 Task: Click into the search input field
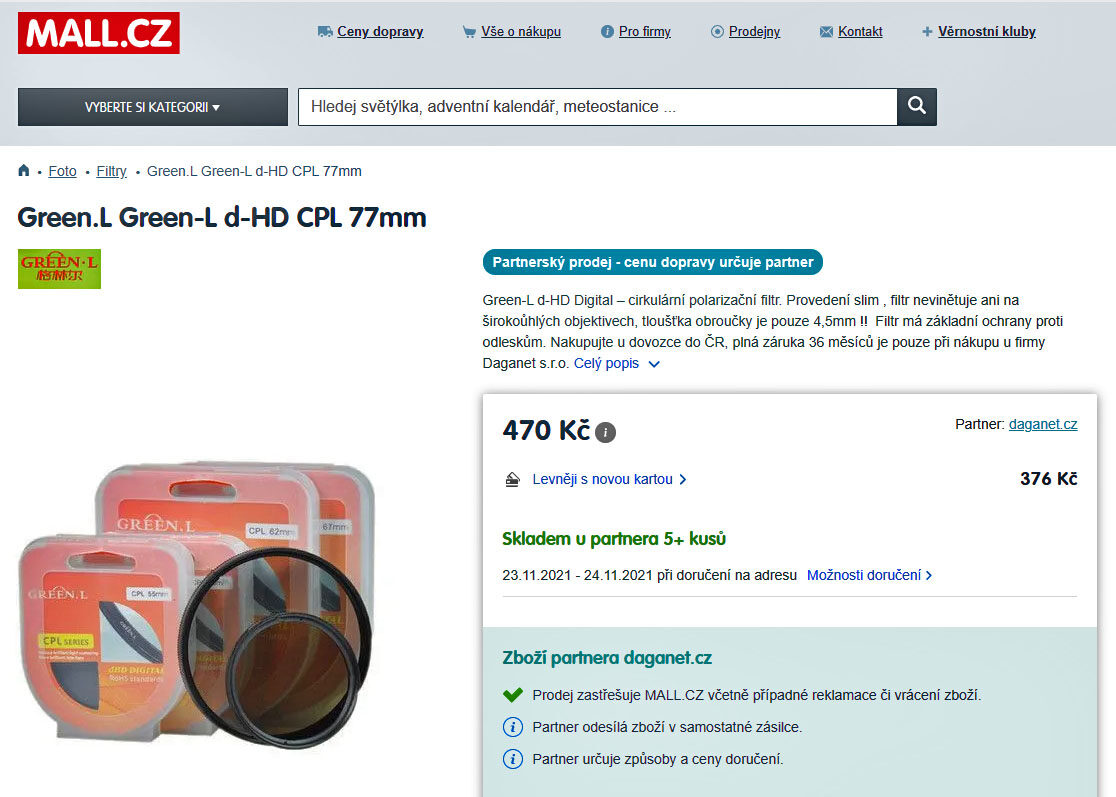click(598, 107)
